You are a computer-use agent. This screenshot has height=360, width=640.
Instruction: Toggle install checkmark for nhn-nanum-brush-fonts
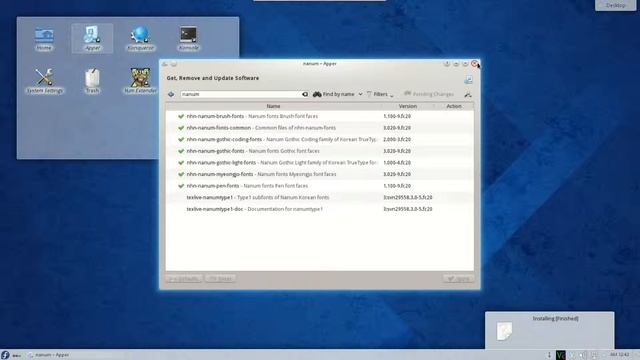(181, 116)
